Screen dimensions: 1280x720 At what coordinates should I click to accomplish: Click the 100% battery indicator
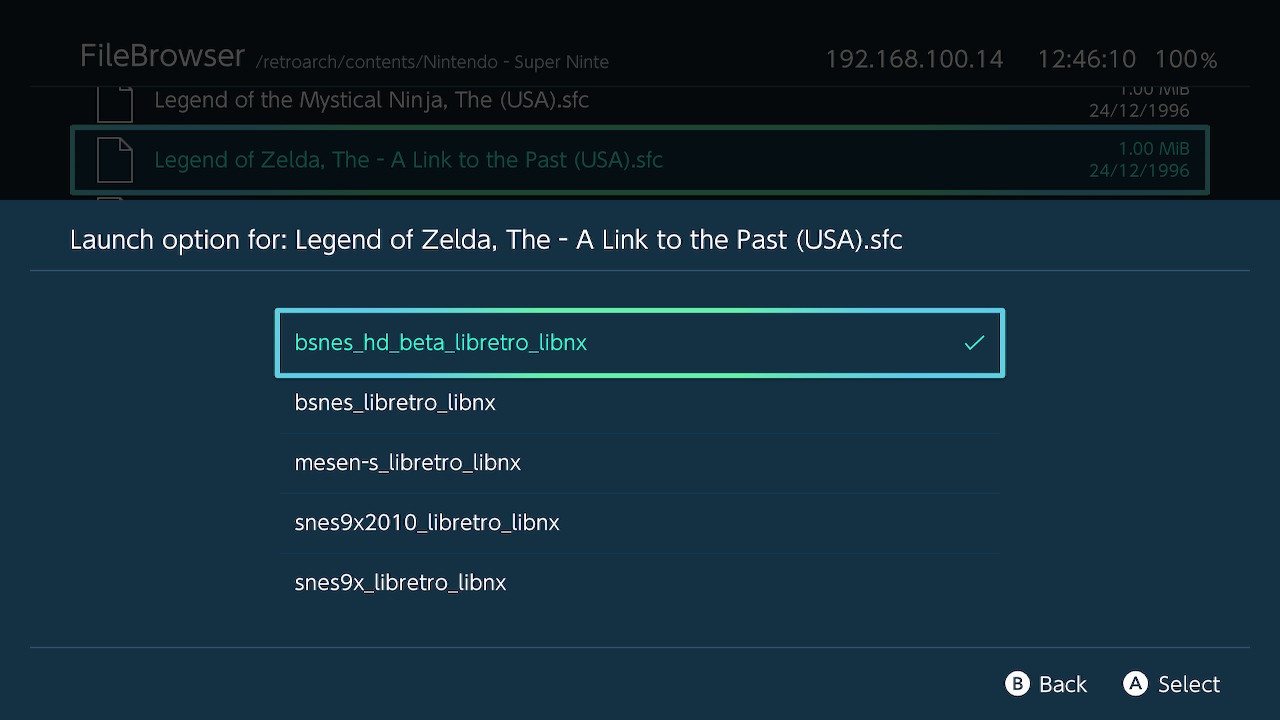1185,59
